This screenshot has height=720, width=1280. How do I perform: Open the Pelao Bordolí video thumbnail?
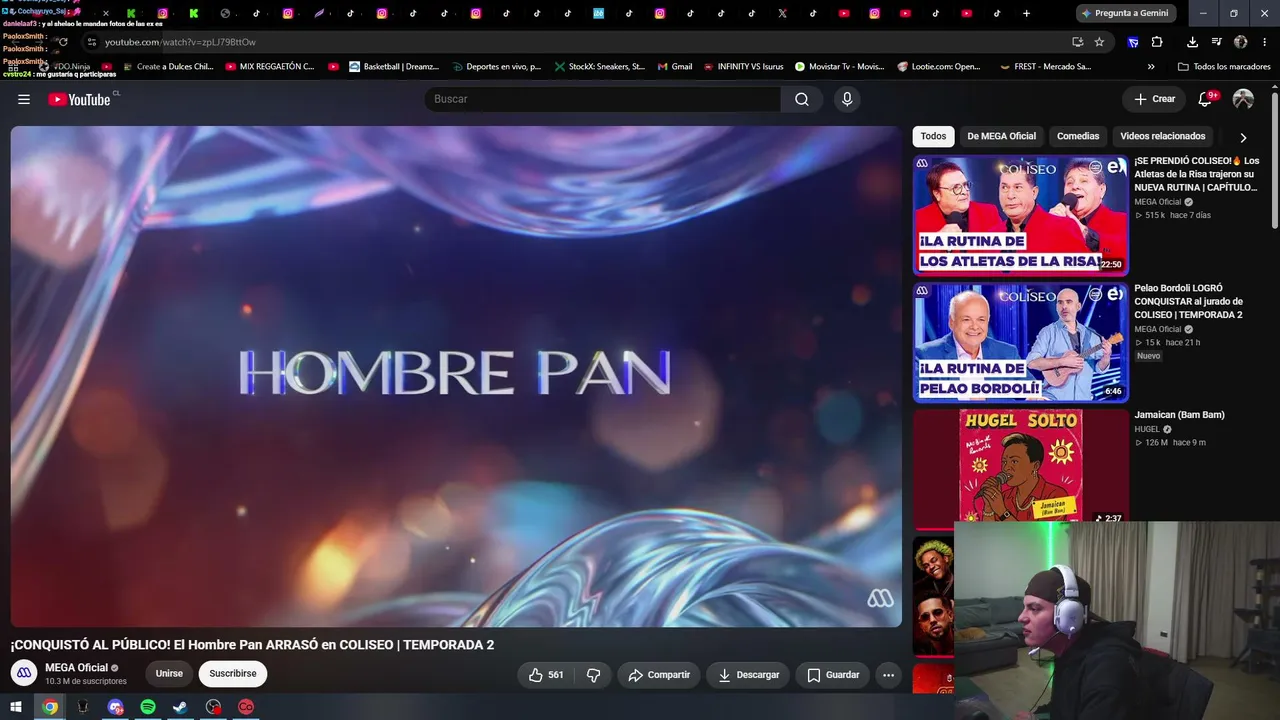[x=1020, y=342]
